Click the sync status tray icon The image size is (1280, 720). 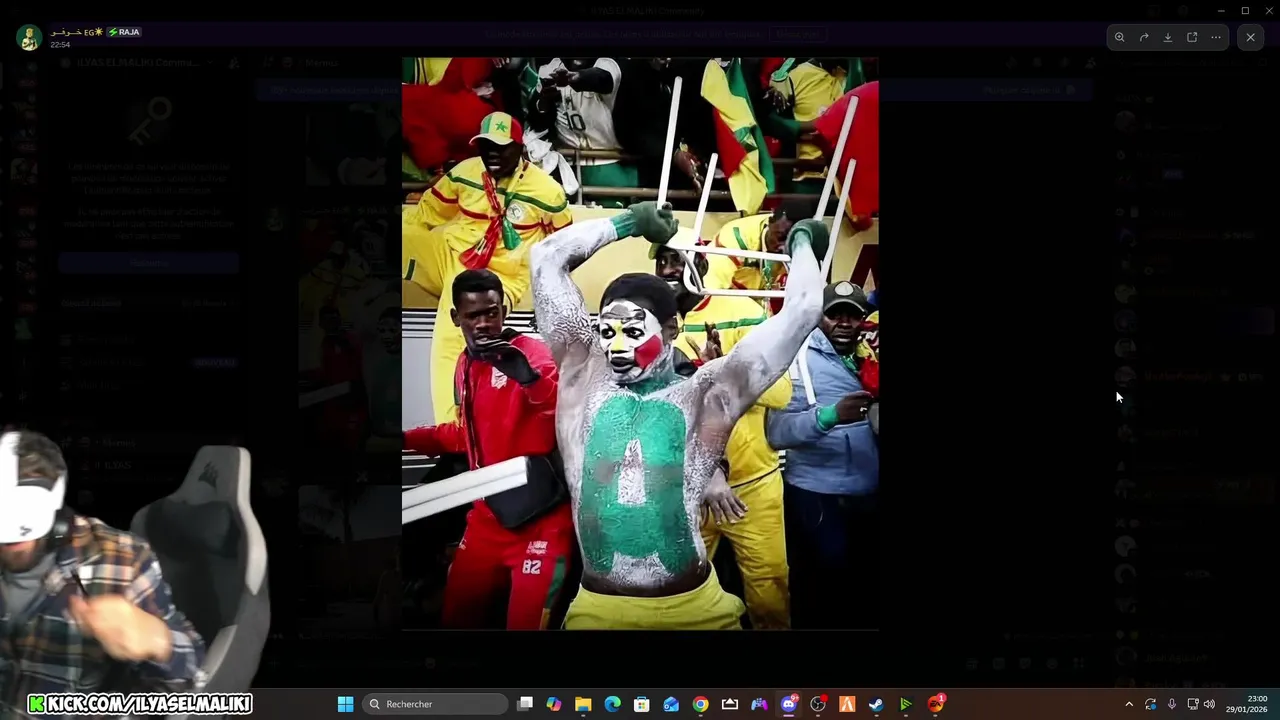pyautogui.click(x=1151, y=704)
